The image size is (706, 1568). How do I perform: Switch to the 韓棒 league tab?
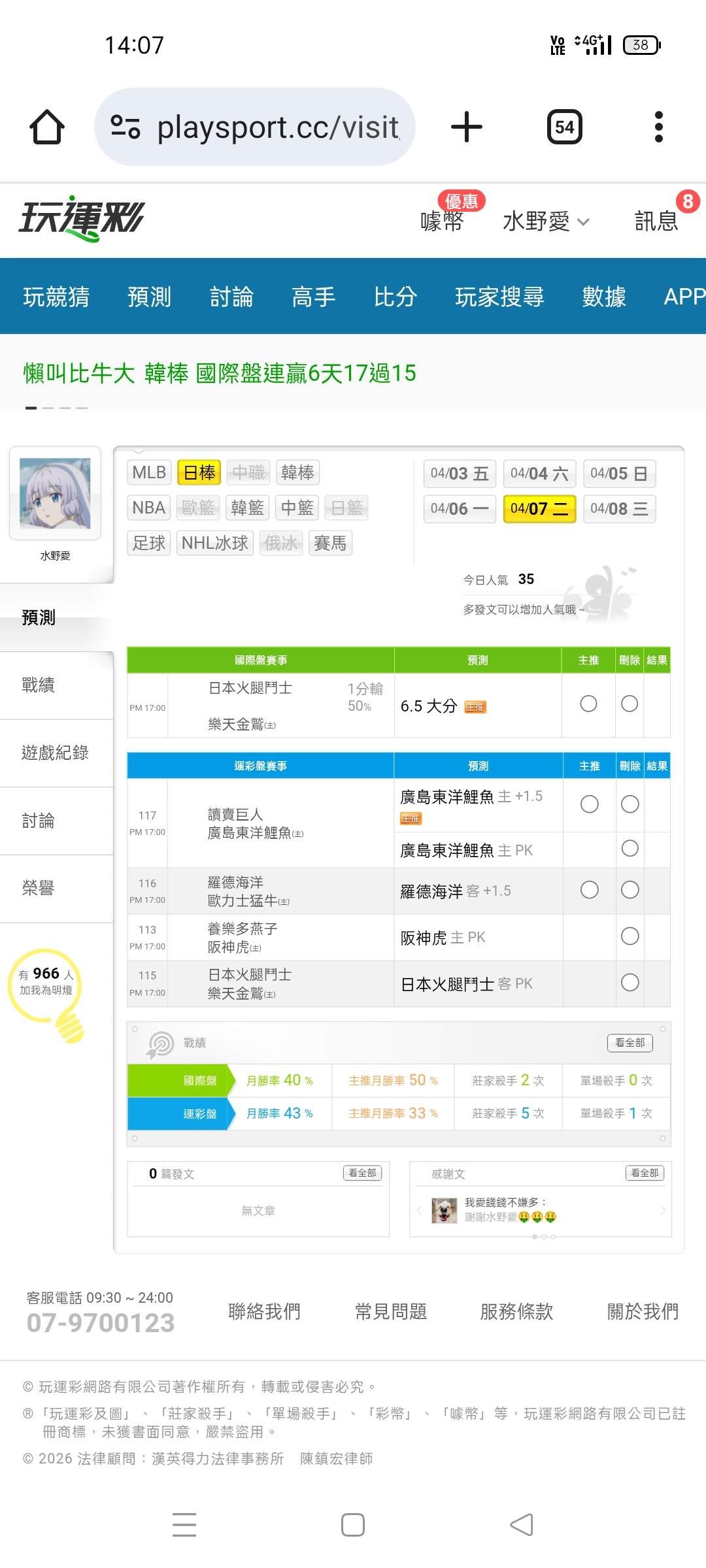[x=297, y=472]
